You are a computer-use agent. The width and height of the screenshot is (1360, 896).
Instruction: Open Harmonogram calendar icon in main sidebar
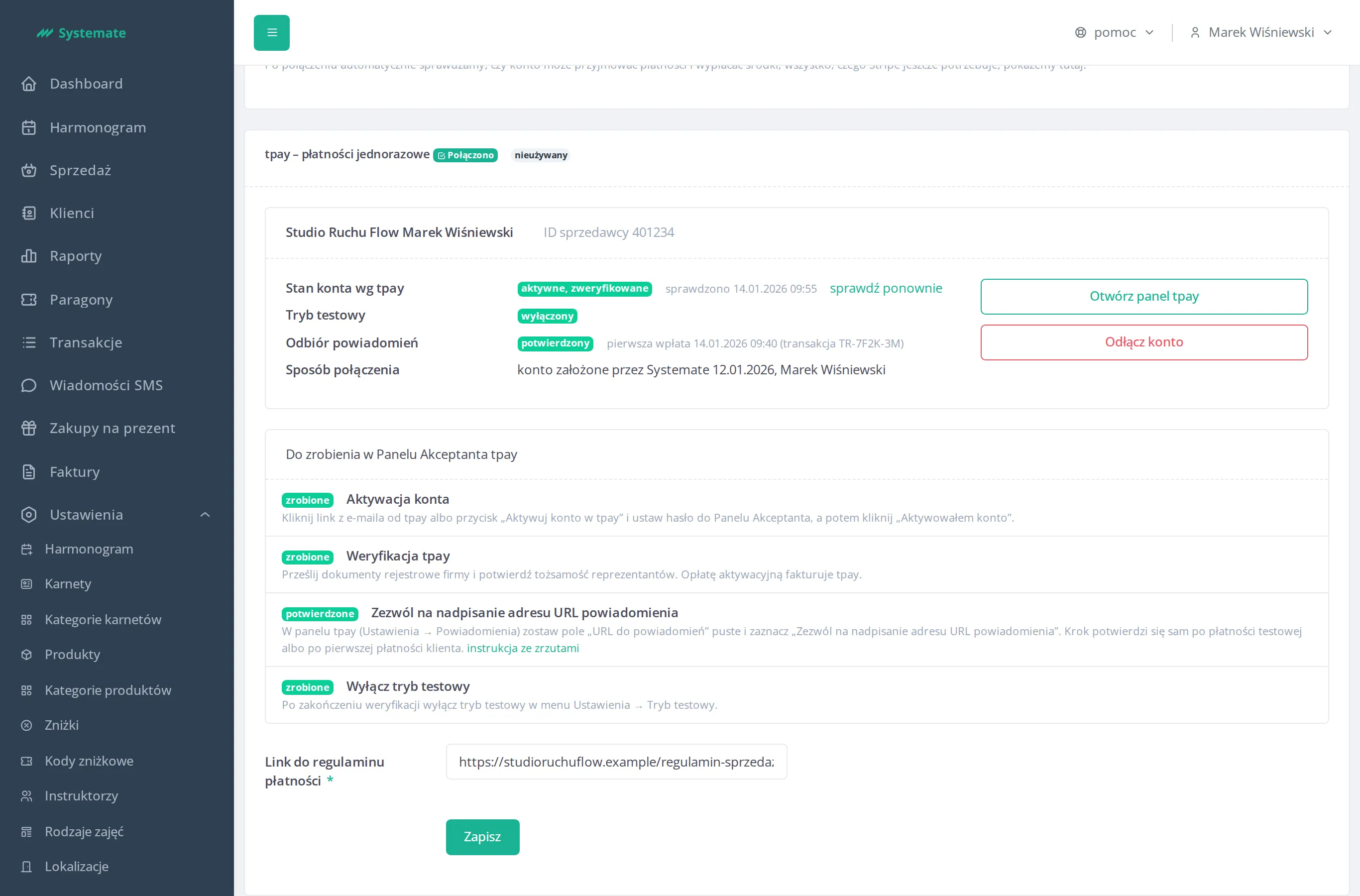[x=28, y=127]
